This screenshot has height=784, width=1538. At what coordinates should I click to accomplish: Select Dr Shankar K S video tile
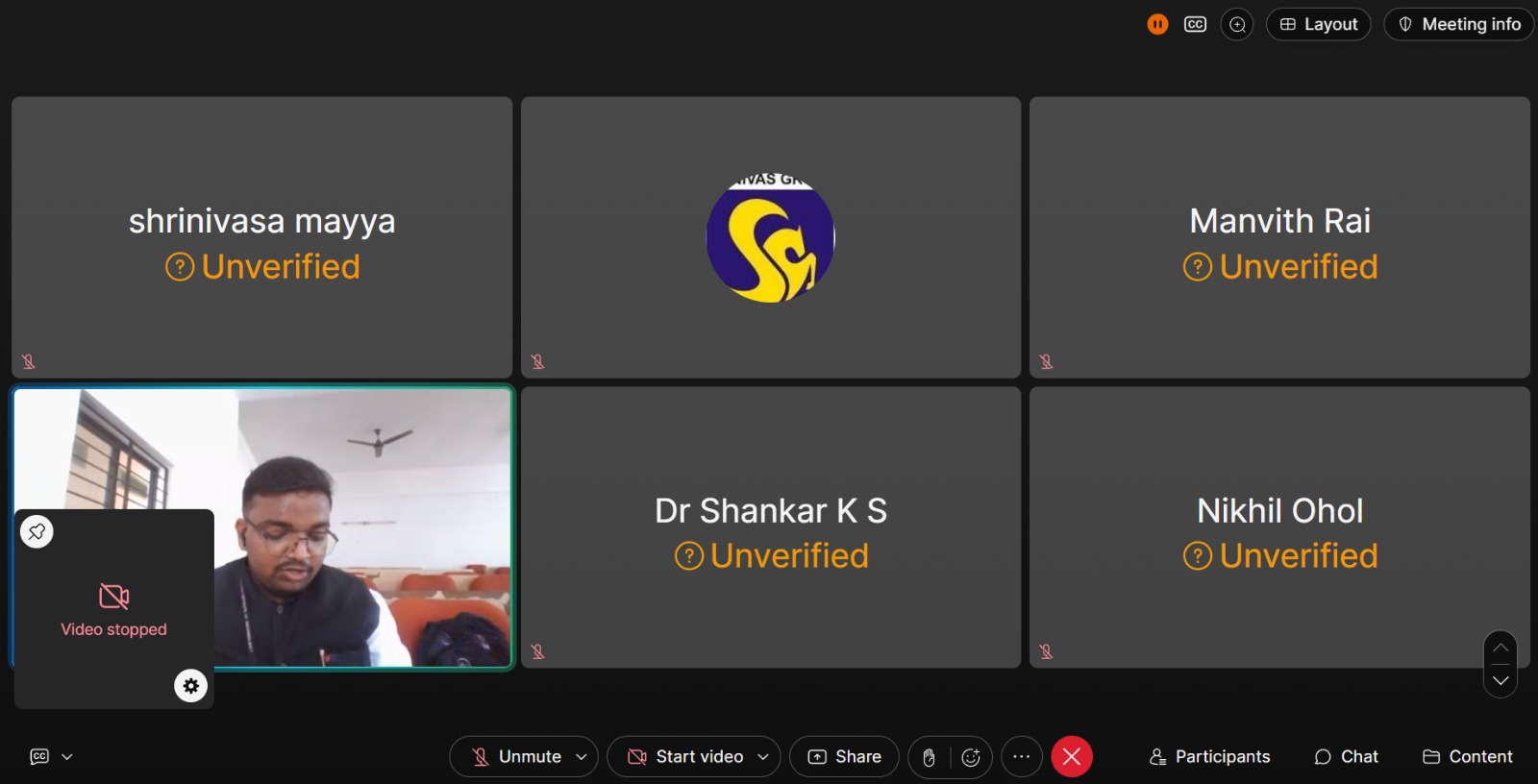(770, 527)
